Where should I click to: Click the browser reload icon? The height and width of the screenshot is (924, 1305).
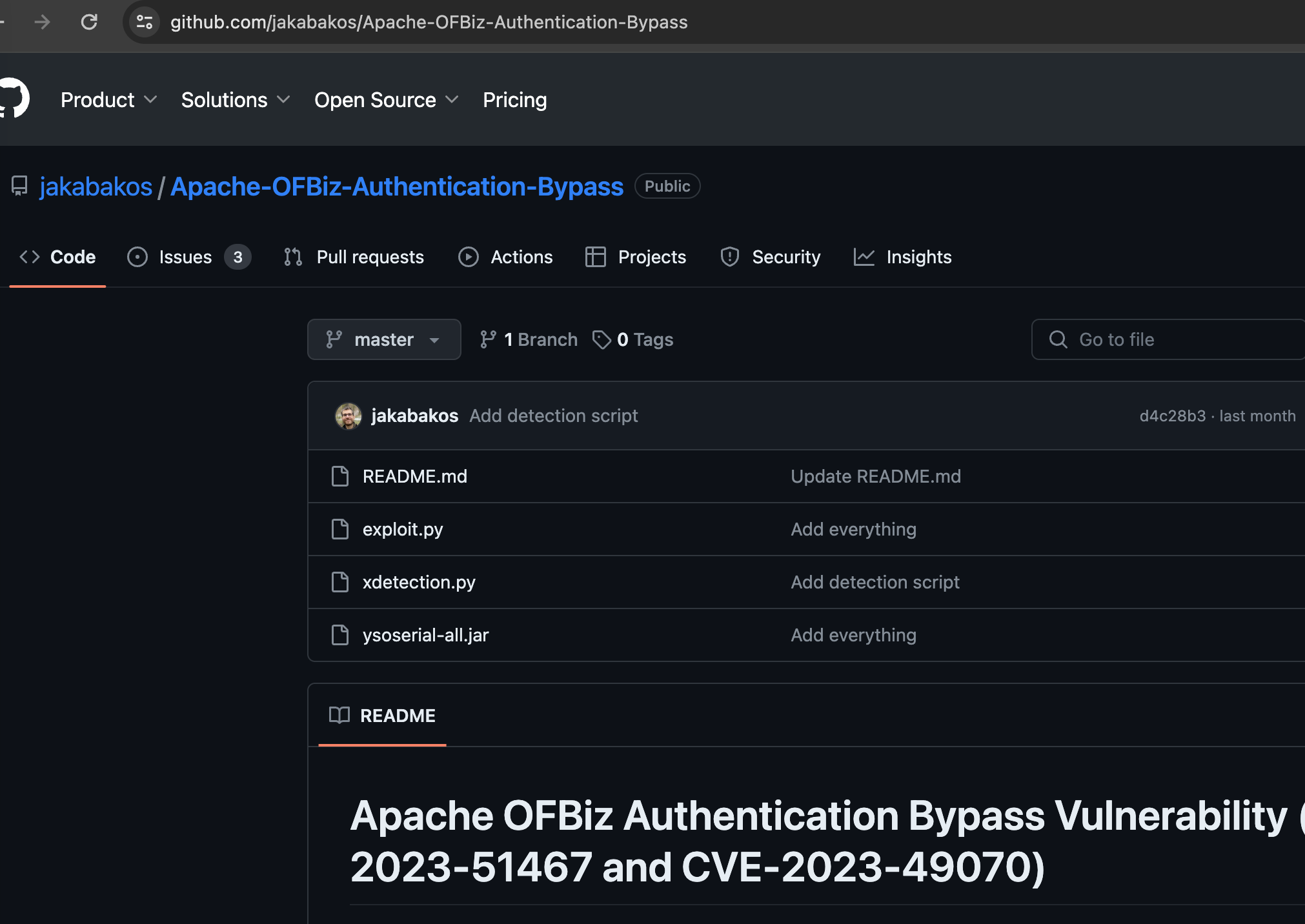click(x=89, y=22)
